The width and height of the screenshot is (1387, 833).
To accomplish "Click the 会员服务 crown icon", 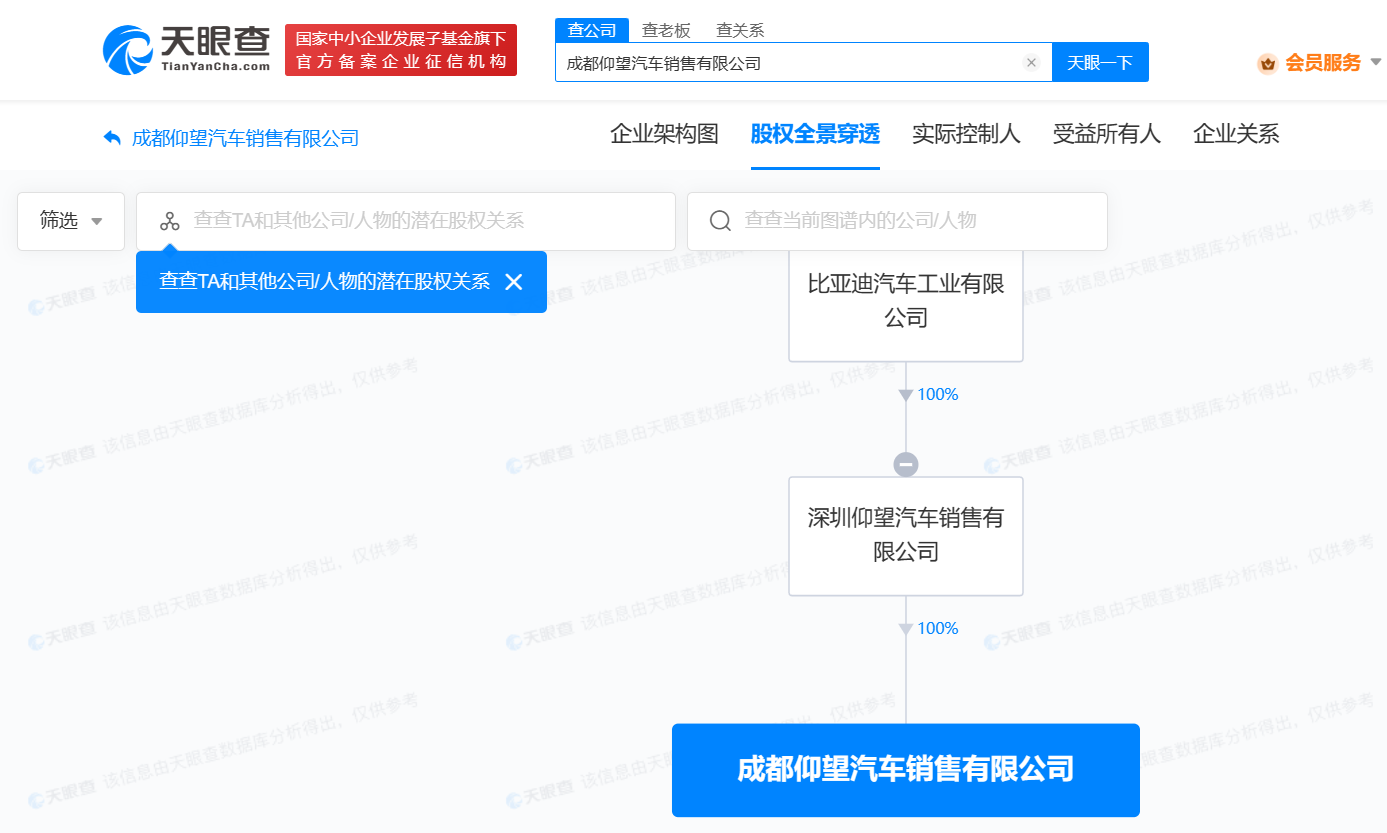I will click(1268, 64).
